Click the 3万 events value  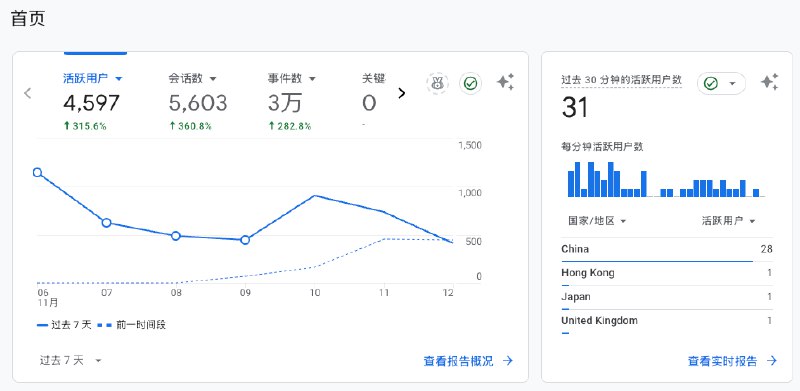[285, 103]
